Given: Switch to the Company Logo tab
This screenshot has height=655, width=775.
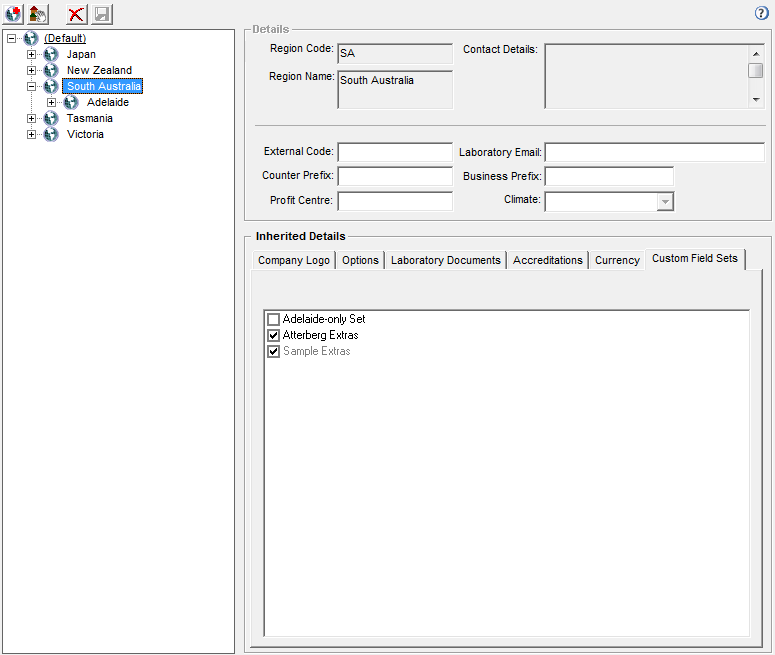Looking at the screenshot, I should tap(293, 260).
